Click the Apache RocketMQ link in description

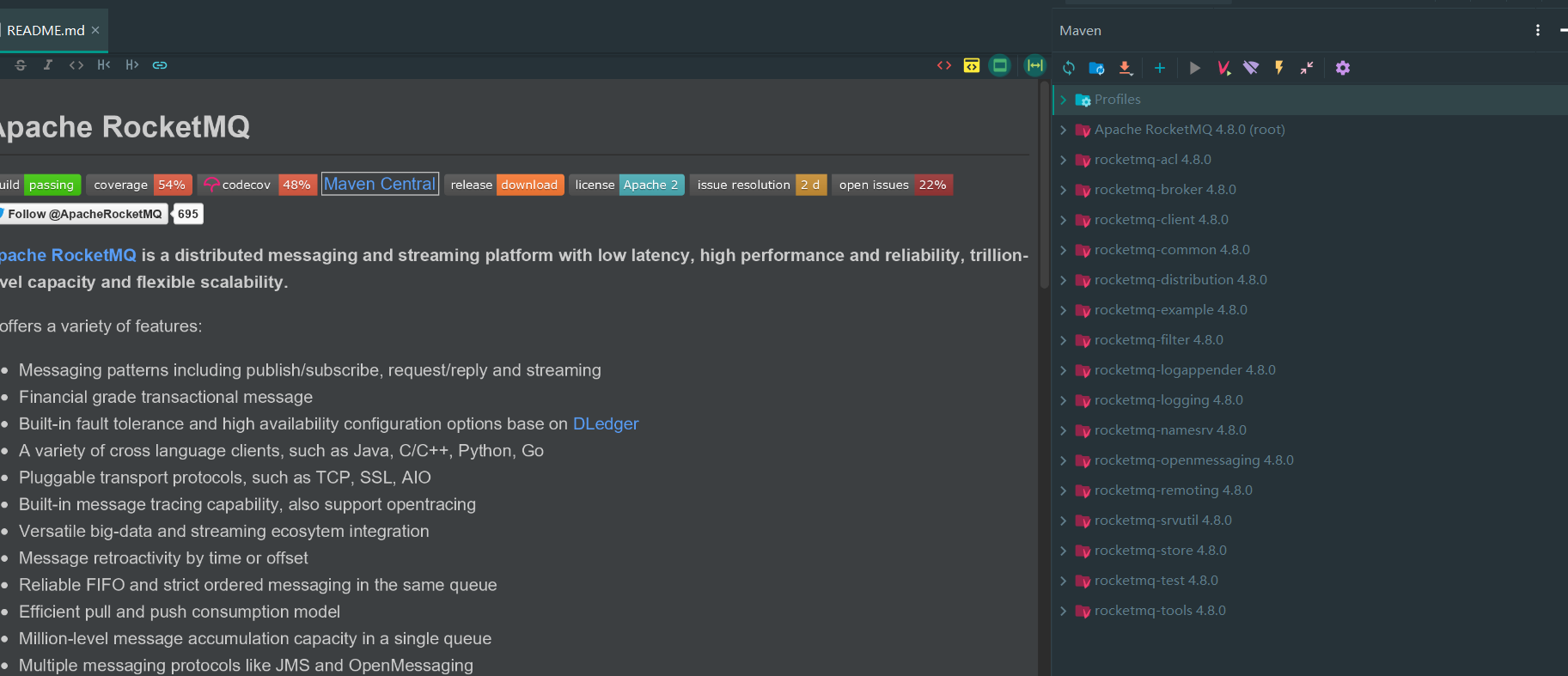68,255
